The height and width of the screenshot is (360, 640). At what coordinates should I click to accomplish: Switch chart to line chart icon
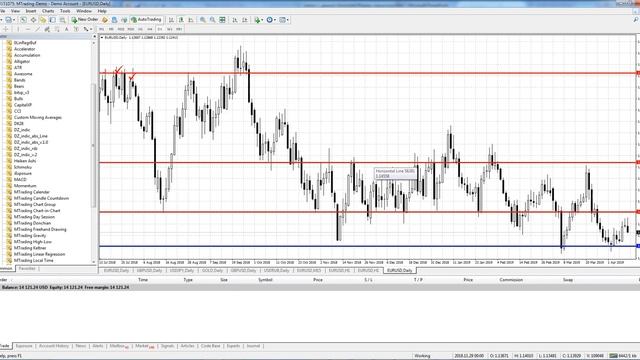(x=190, y=20)
